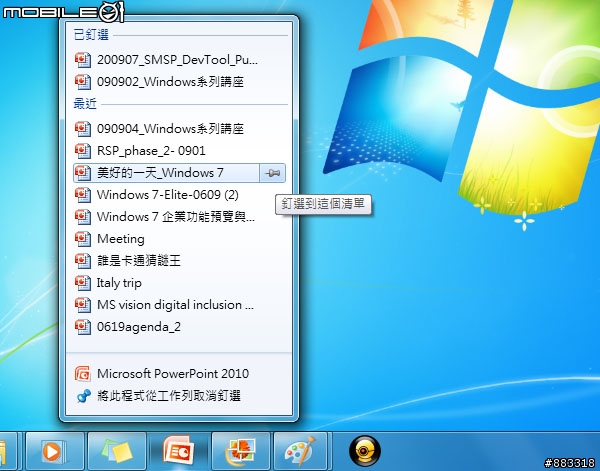The height and width of the screenshot is (471, 600).
Task: Open pinned file 090902_Windows系列講座
Action: (179, 81)
